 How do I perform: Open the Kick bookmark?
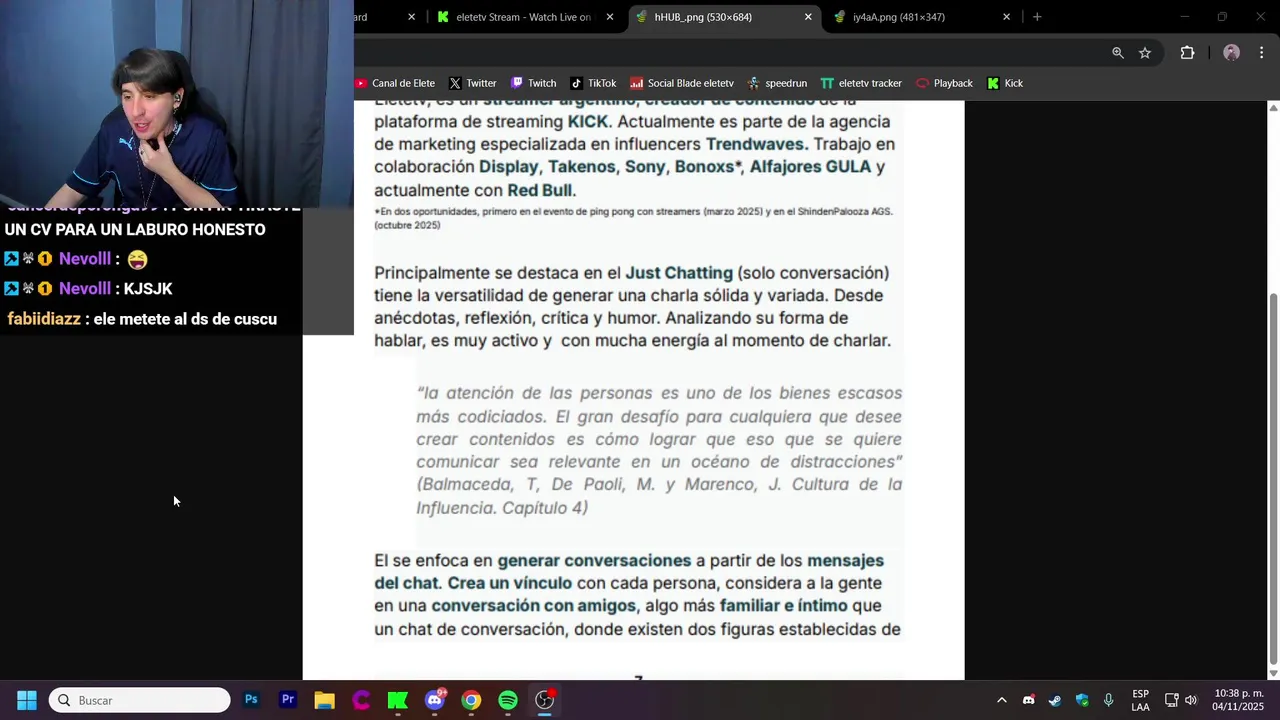point(1005,83)
